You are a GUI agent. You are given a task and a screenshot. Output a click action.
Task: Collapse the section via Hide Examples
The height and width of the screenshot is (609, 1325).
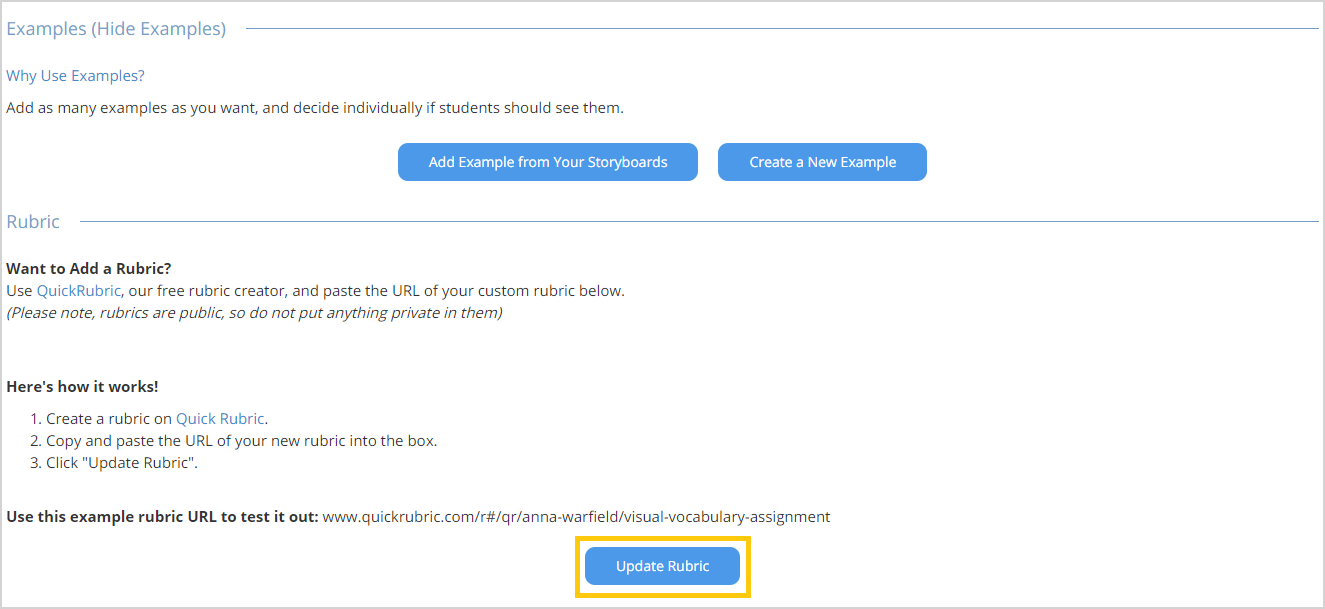coord(158,29)
